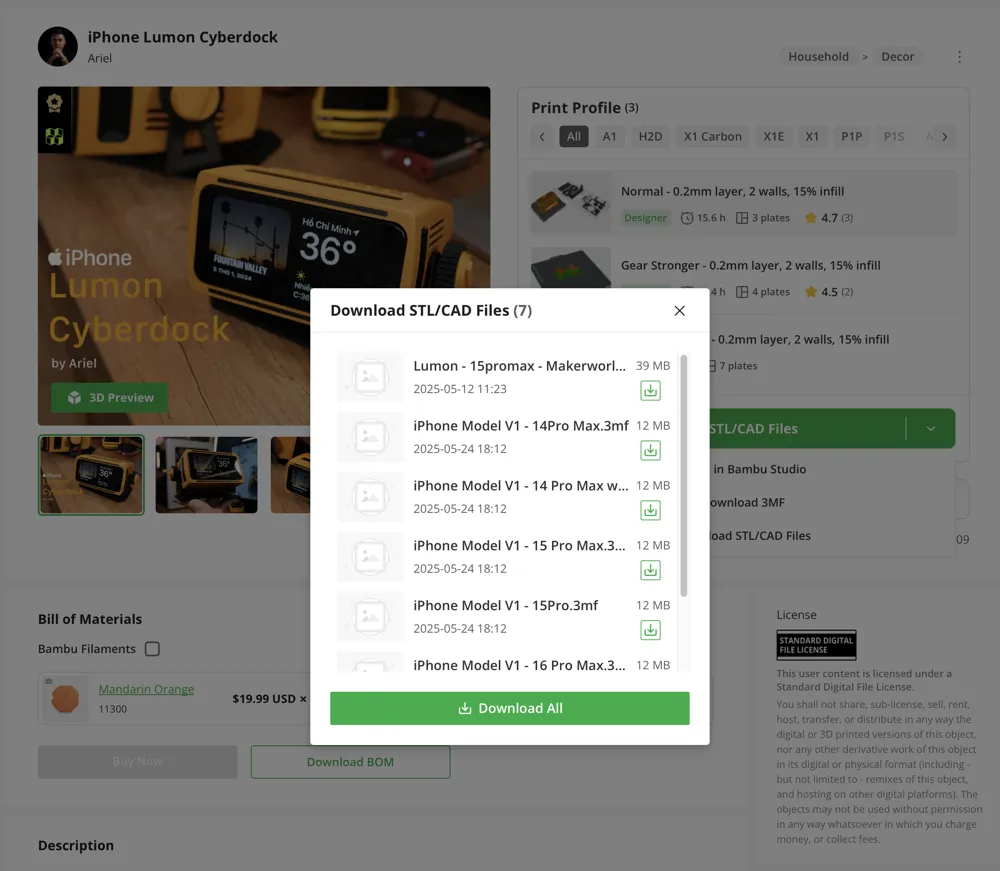Select the All printer tab
Screen dimensions: 1000x871
[x=573, y=136]
